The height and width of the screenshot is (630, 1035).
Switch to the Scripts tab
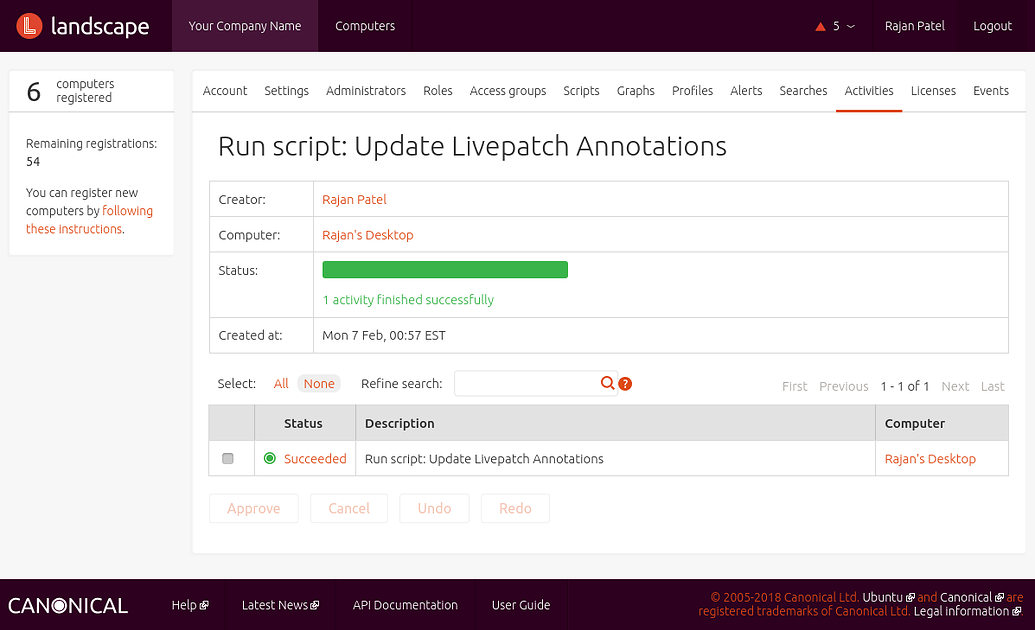(581, 91)
